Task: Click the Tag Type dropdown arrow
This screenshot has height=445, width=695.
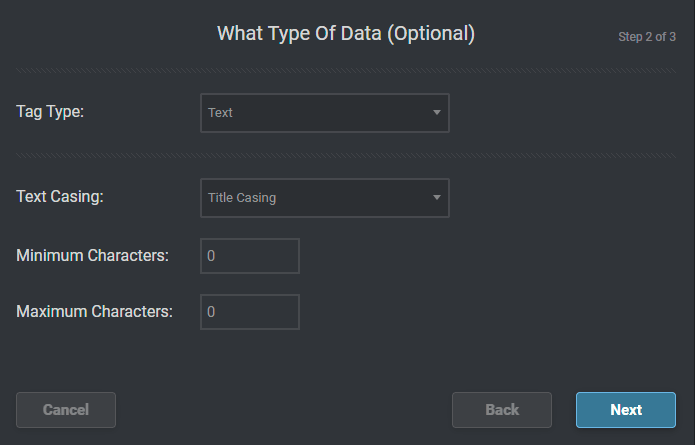Action: [x=436, y=113]
